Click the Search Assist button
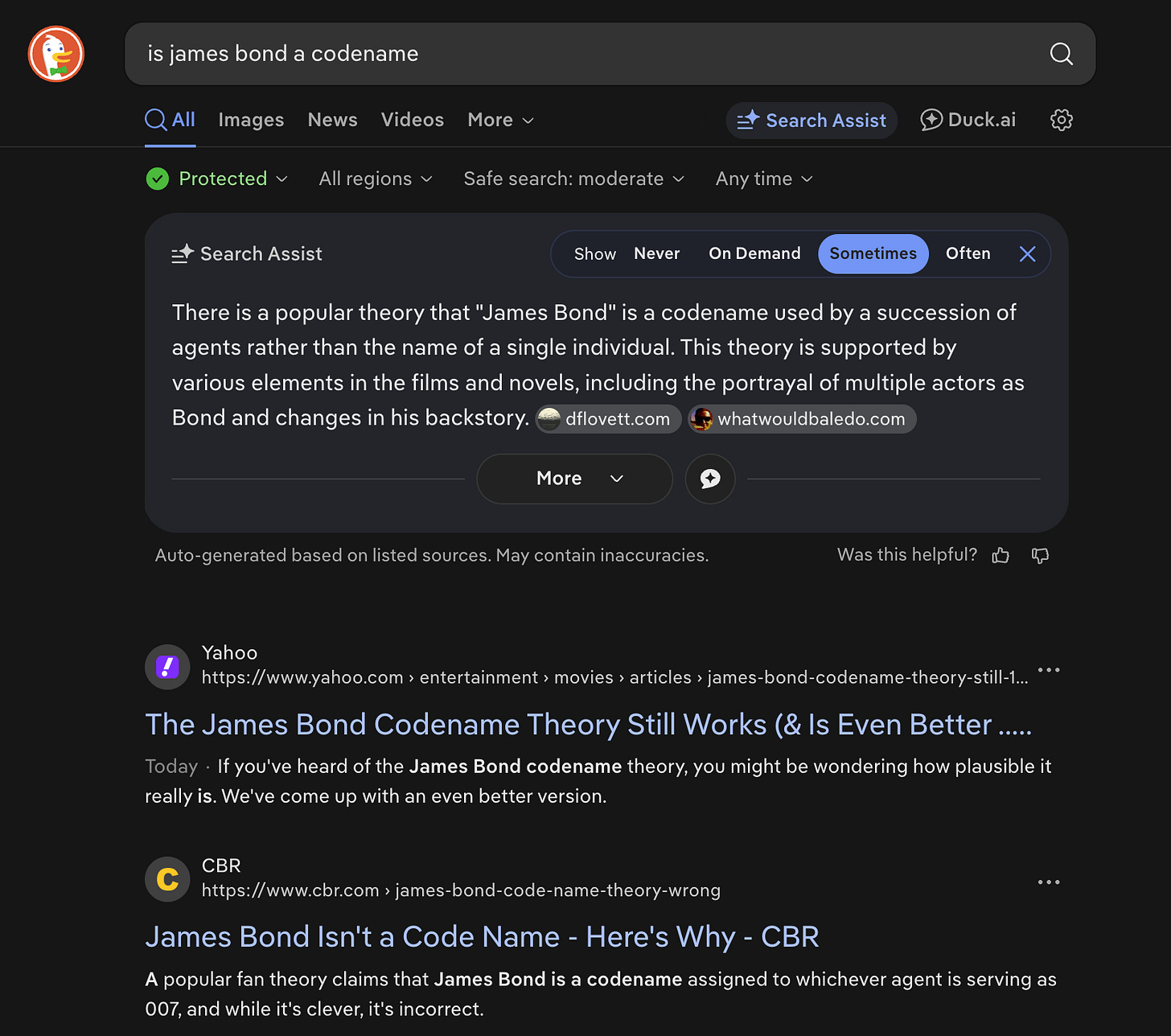 tap(811, 120)
